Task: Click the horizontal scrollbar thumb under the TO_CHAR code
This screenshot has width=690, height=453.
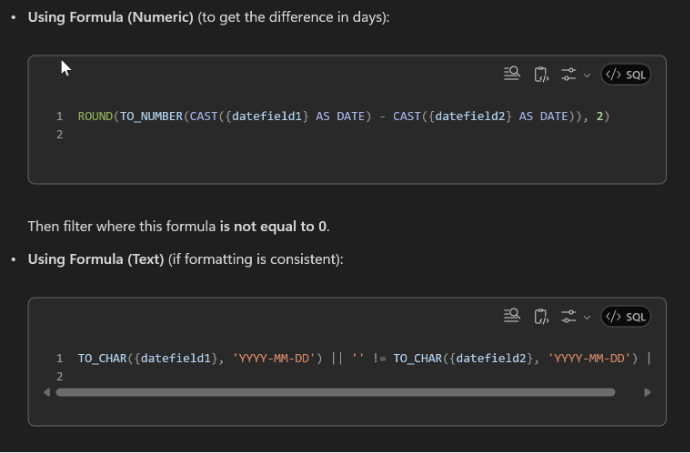Action: pyautogui.click(x=335, y=392)
